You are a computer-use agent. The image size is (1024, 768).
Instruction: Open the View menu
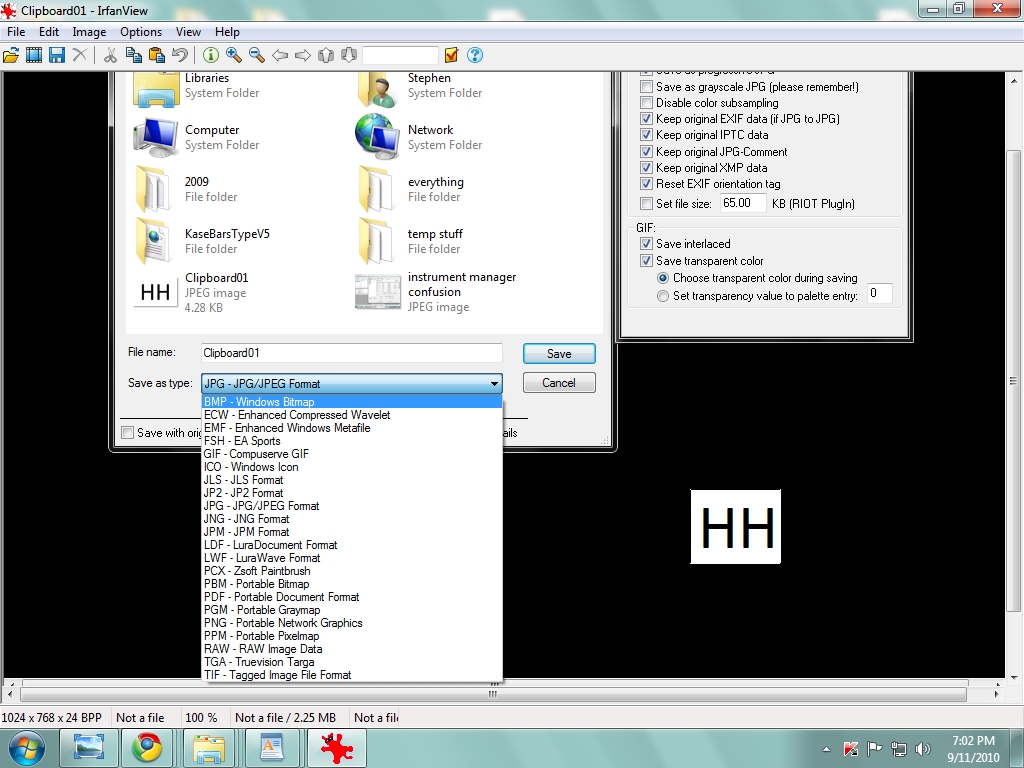pyautogui.click(x=188, y=32)
